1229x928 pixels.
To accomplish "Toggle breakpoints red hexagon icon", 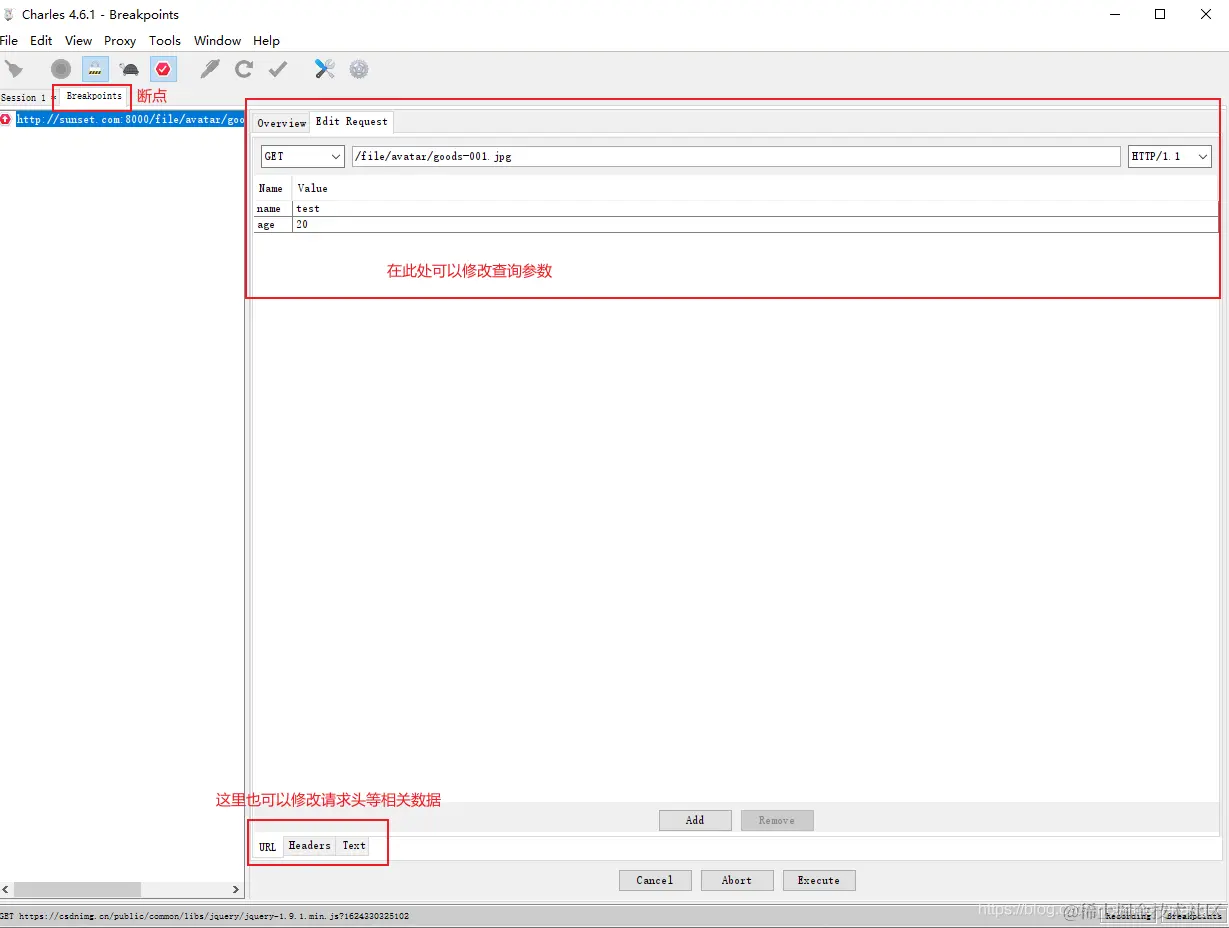I will [163, 69].
